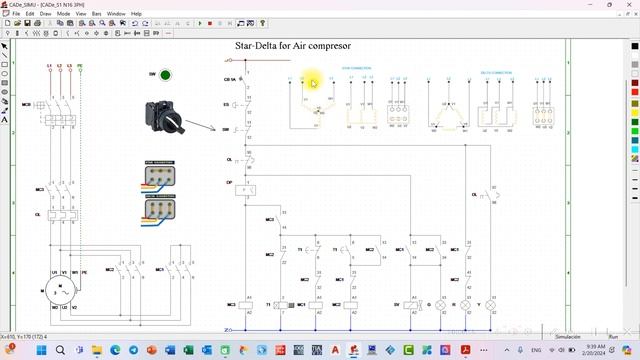Open the Windows Start menu
This screenshot has width=640, height=360.
tap(42, 350)
